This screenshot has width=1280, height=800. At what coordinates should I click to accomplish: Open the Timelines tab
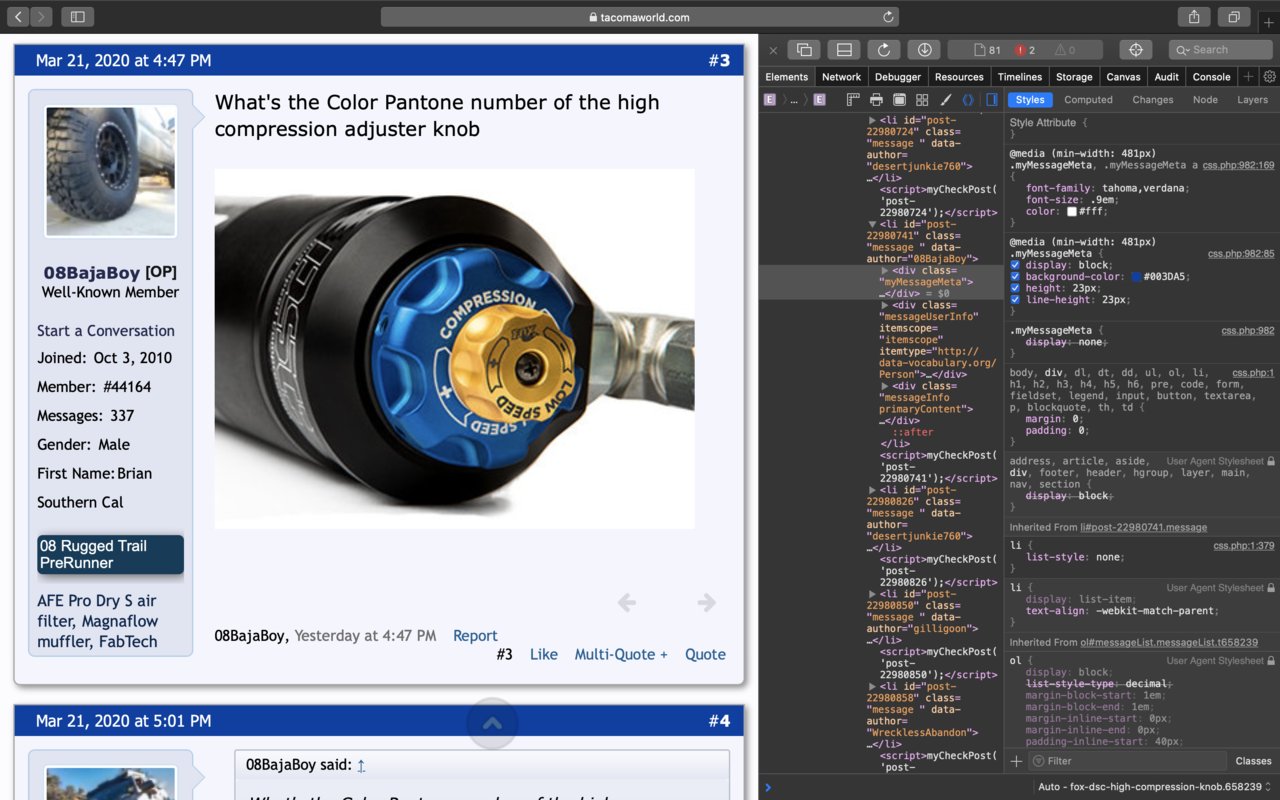pyautogui.click(x=1020, y=77)
